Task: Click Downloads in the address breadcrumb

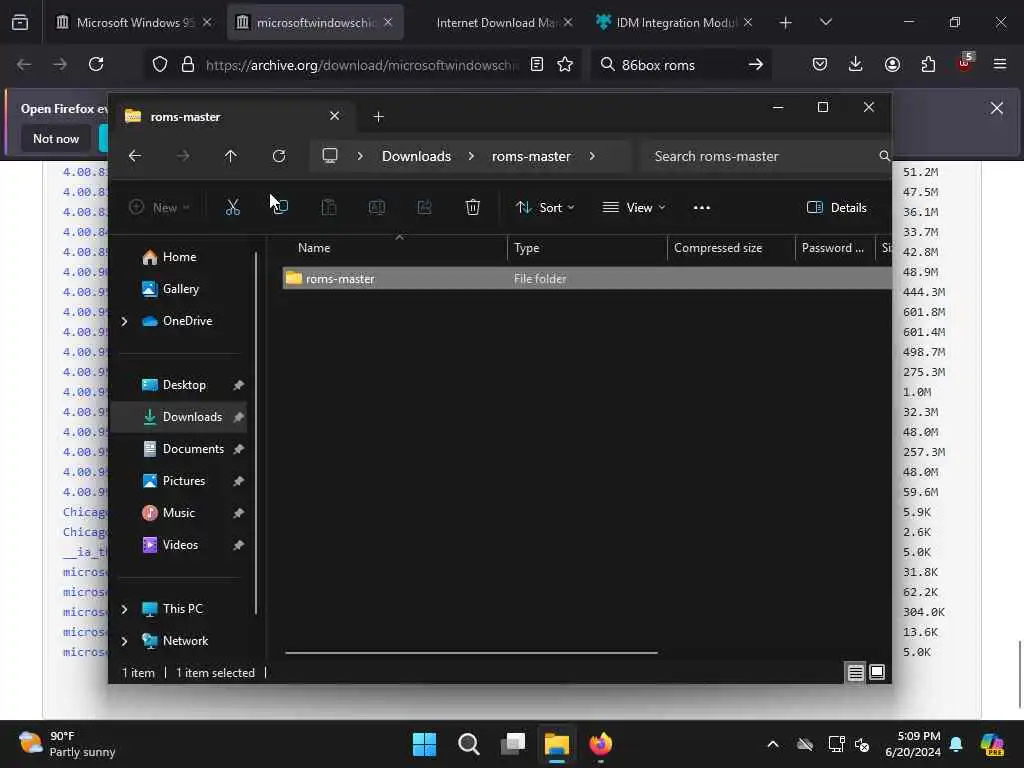Action: (416, 156)
